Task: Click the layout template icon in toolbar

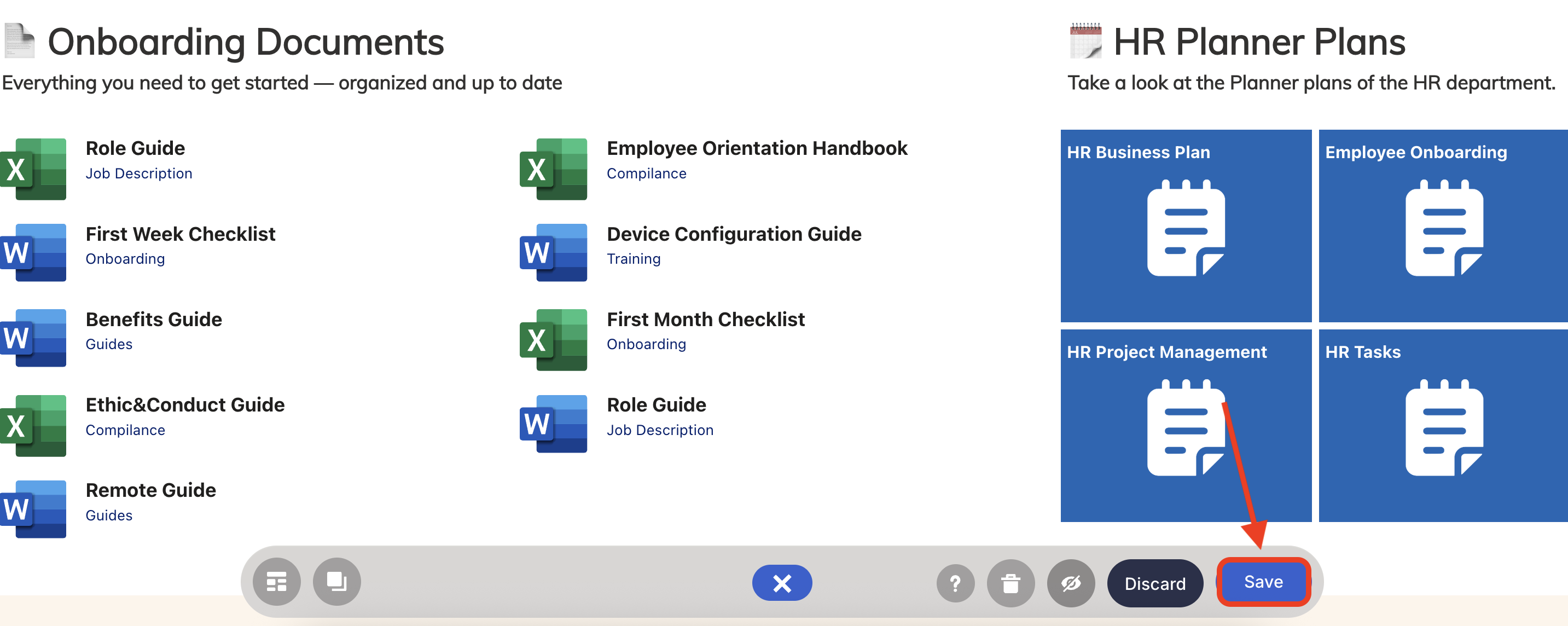Action: (276, 582)
